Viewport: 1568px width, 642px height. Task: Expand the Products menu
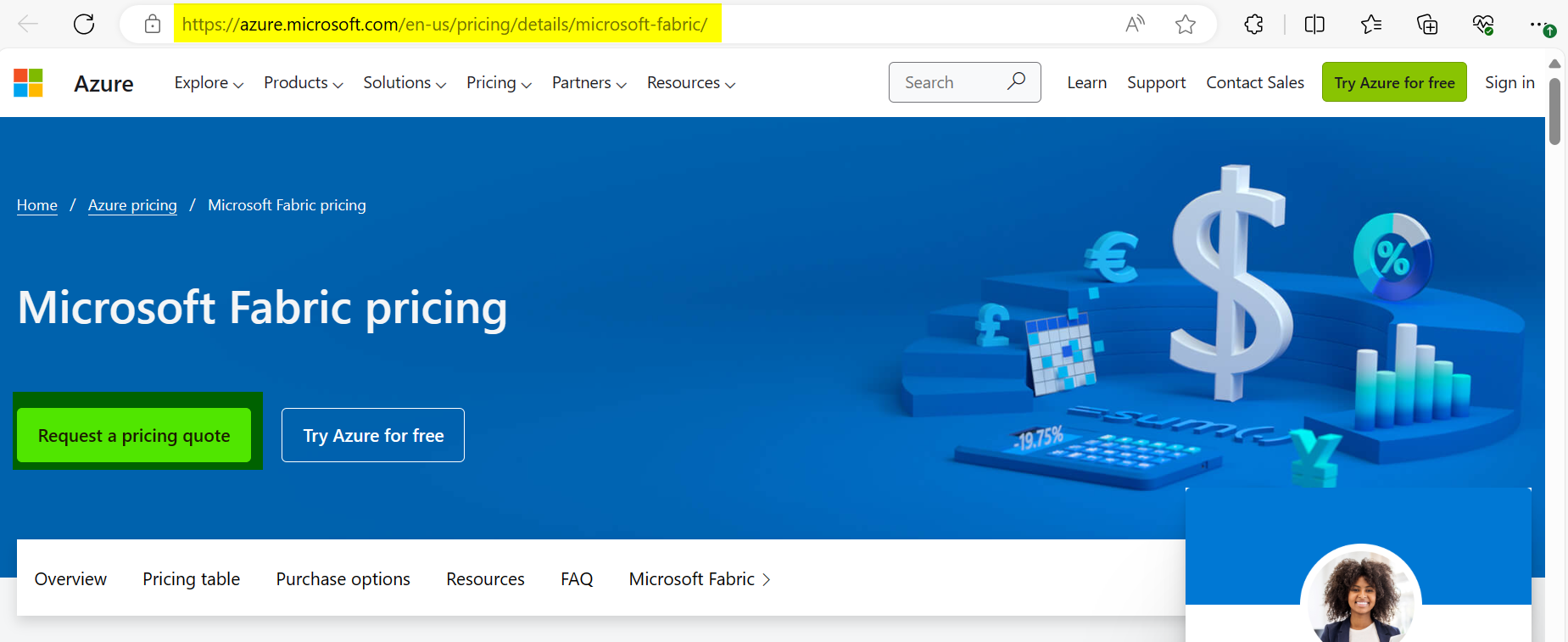point(304,82)
